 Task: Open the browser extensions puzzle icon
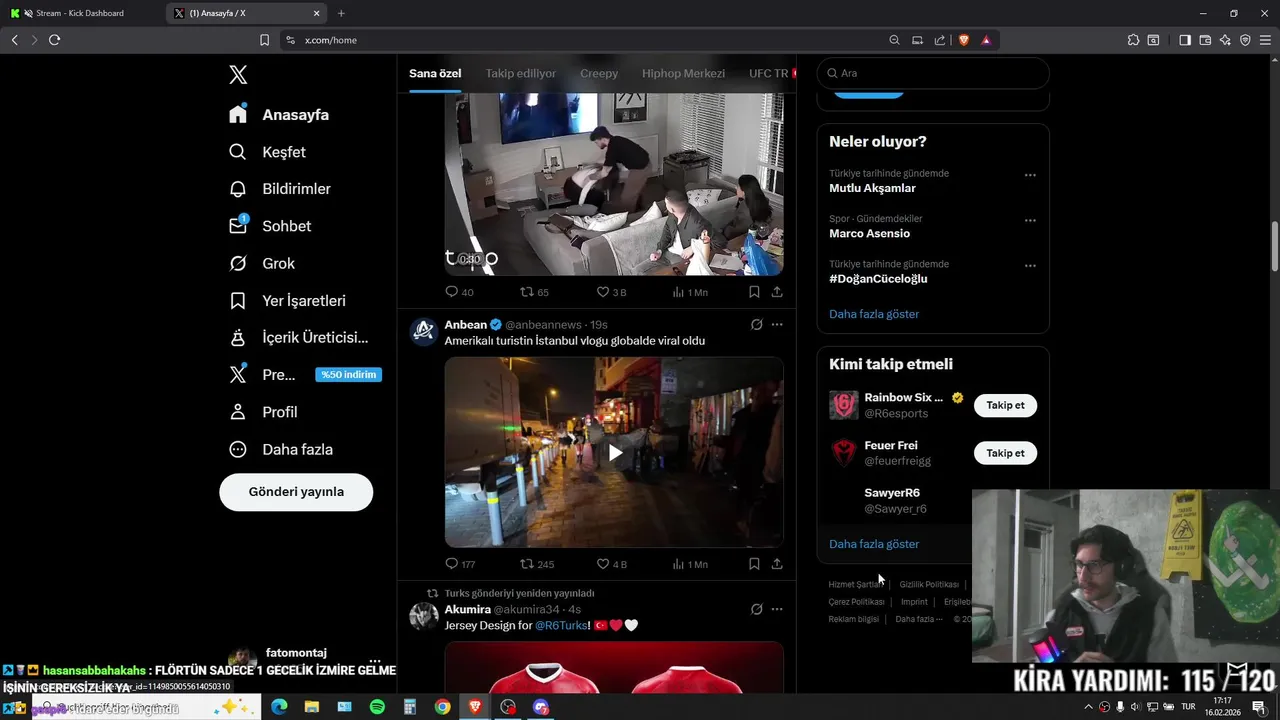[1133, 40]
